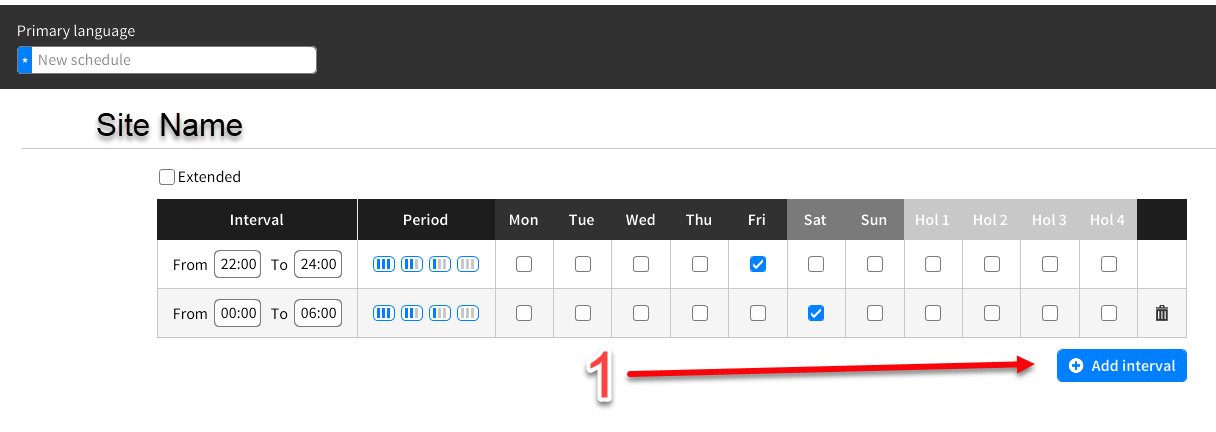Click the Add interval button

1121,366
